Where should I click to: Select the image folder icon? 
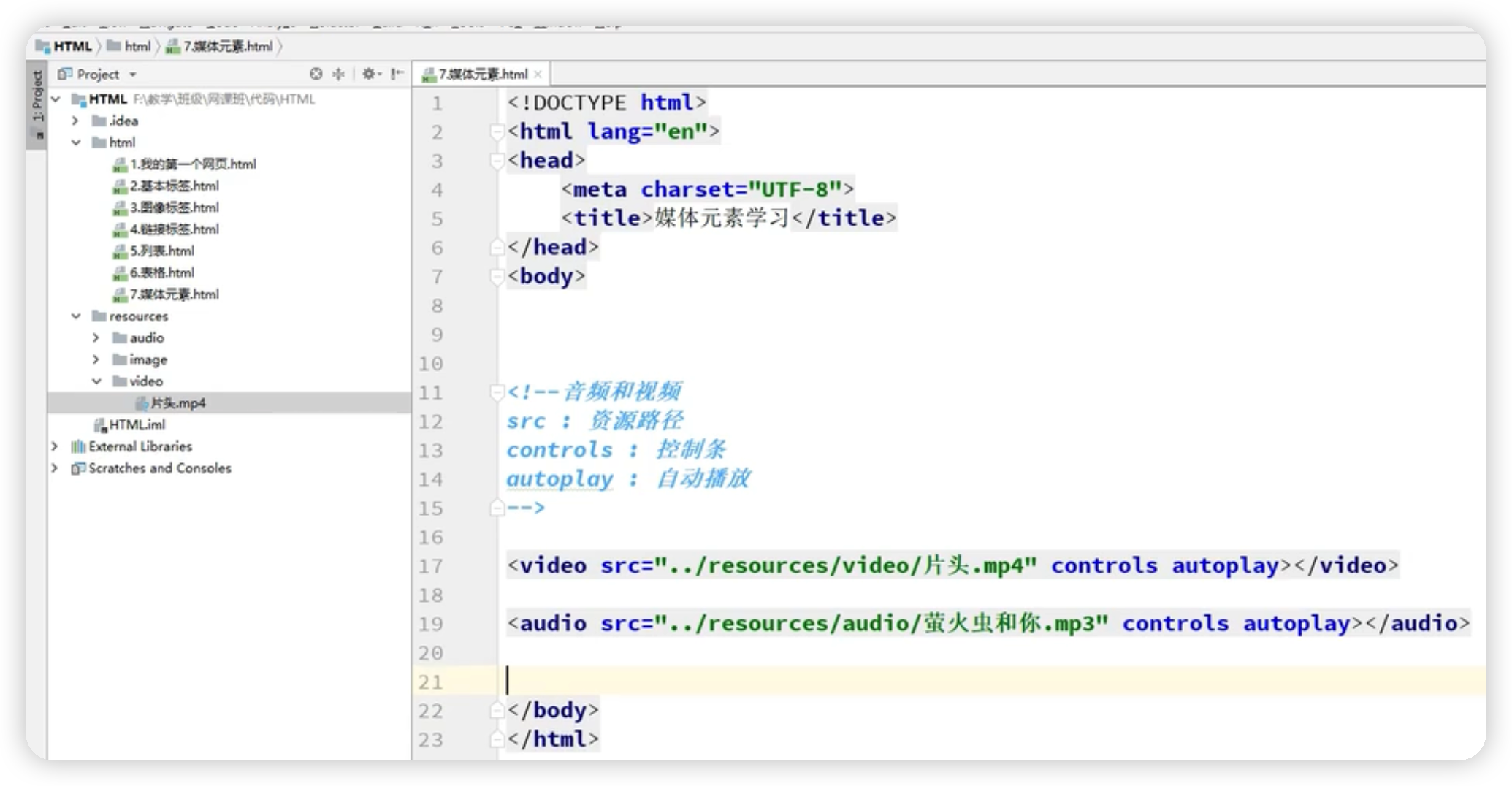point(119,359)
